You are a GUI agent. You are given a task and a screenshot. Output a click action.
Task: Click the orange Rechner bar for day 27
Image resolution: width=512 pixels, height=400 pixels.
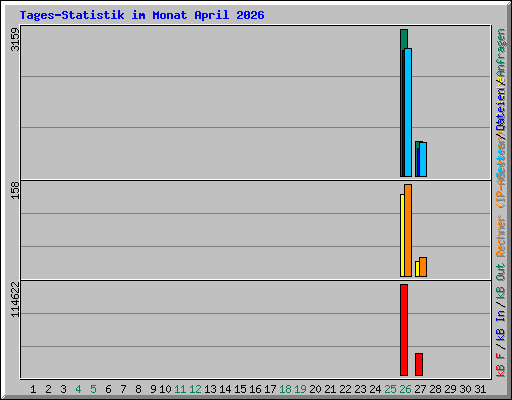(423, 267)
